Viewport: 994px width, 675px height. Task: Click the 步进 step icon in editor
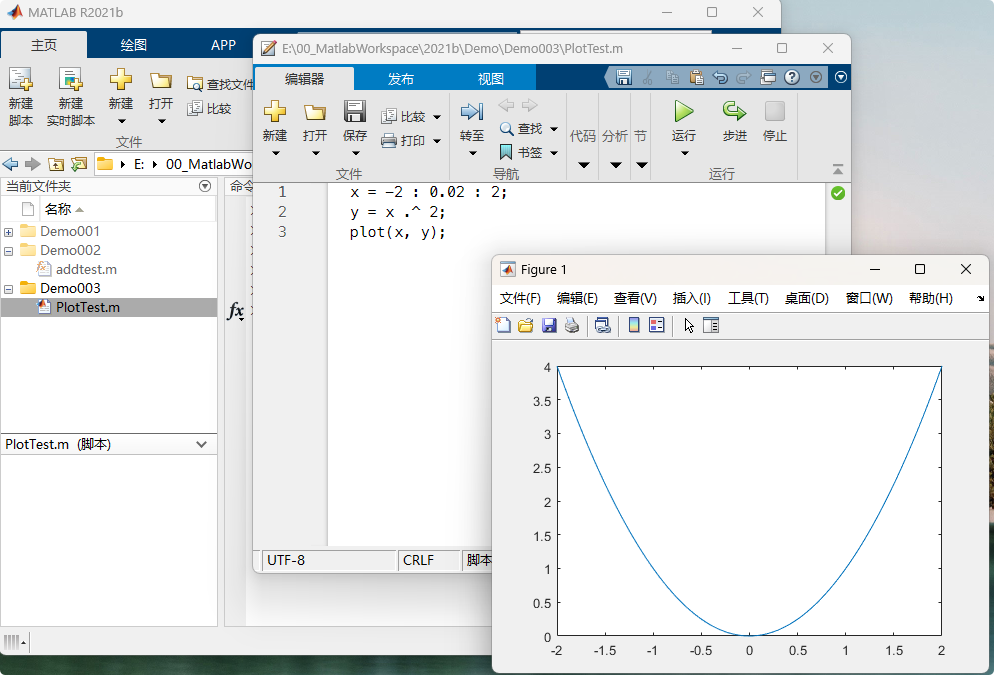tap(734, 111)
